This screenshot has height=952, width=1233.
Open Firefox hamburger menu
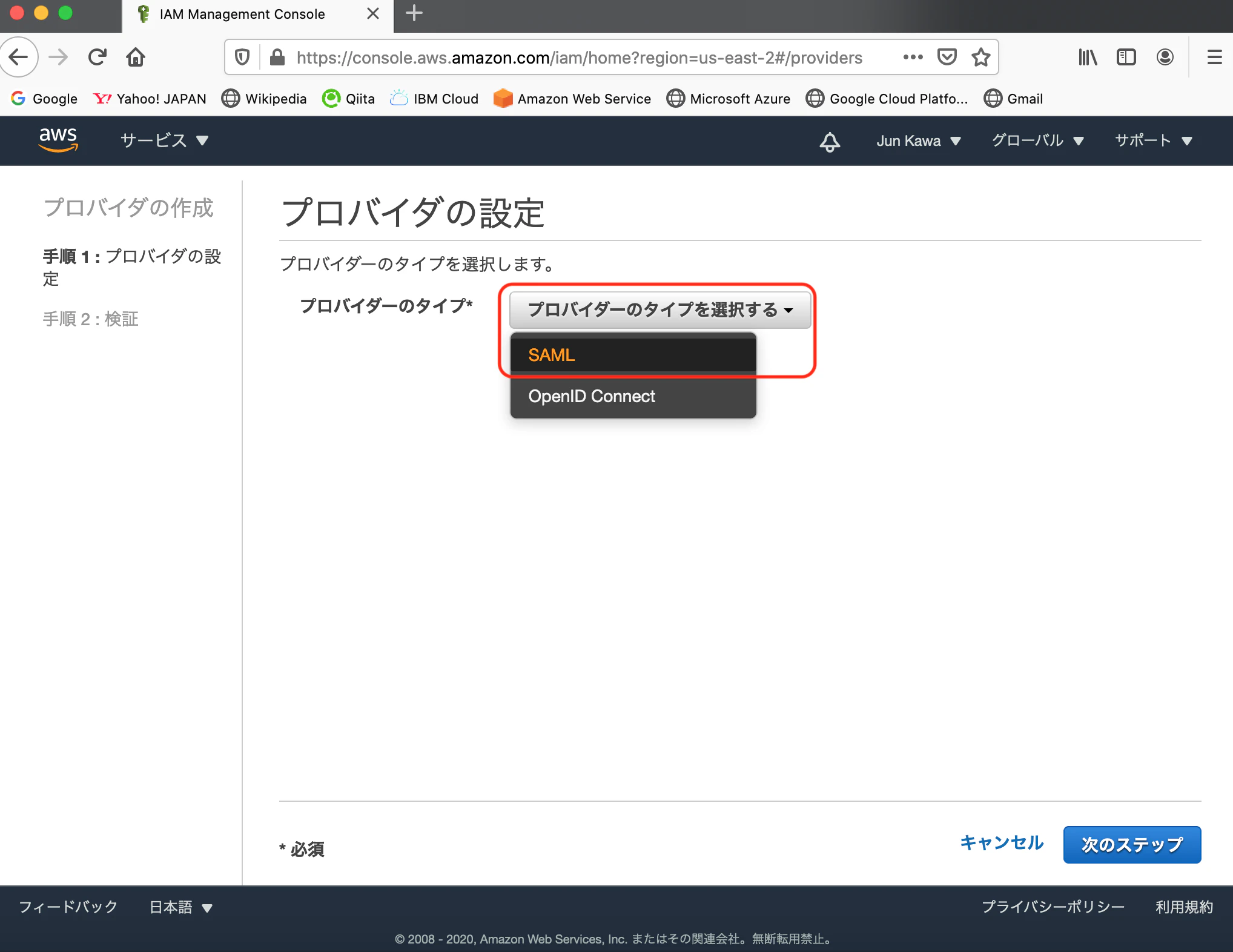[x=1214, y=58]
